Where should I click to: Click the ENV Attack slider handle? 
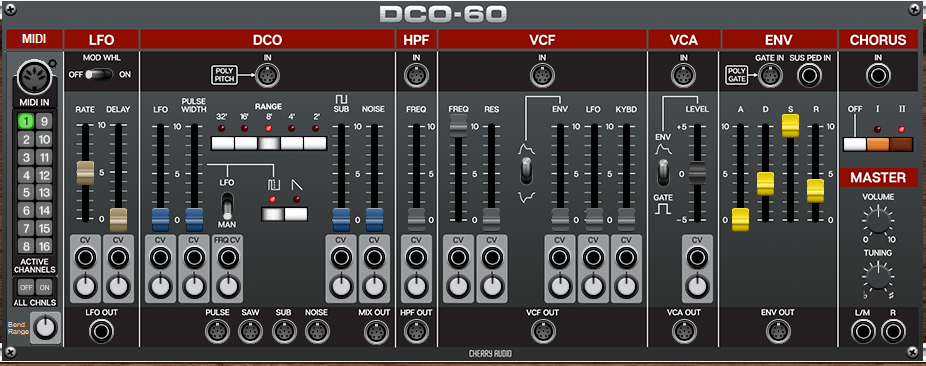[740, 220]
